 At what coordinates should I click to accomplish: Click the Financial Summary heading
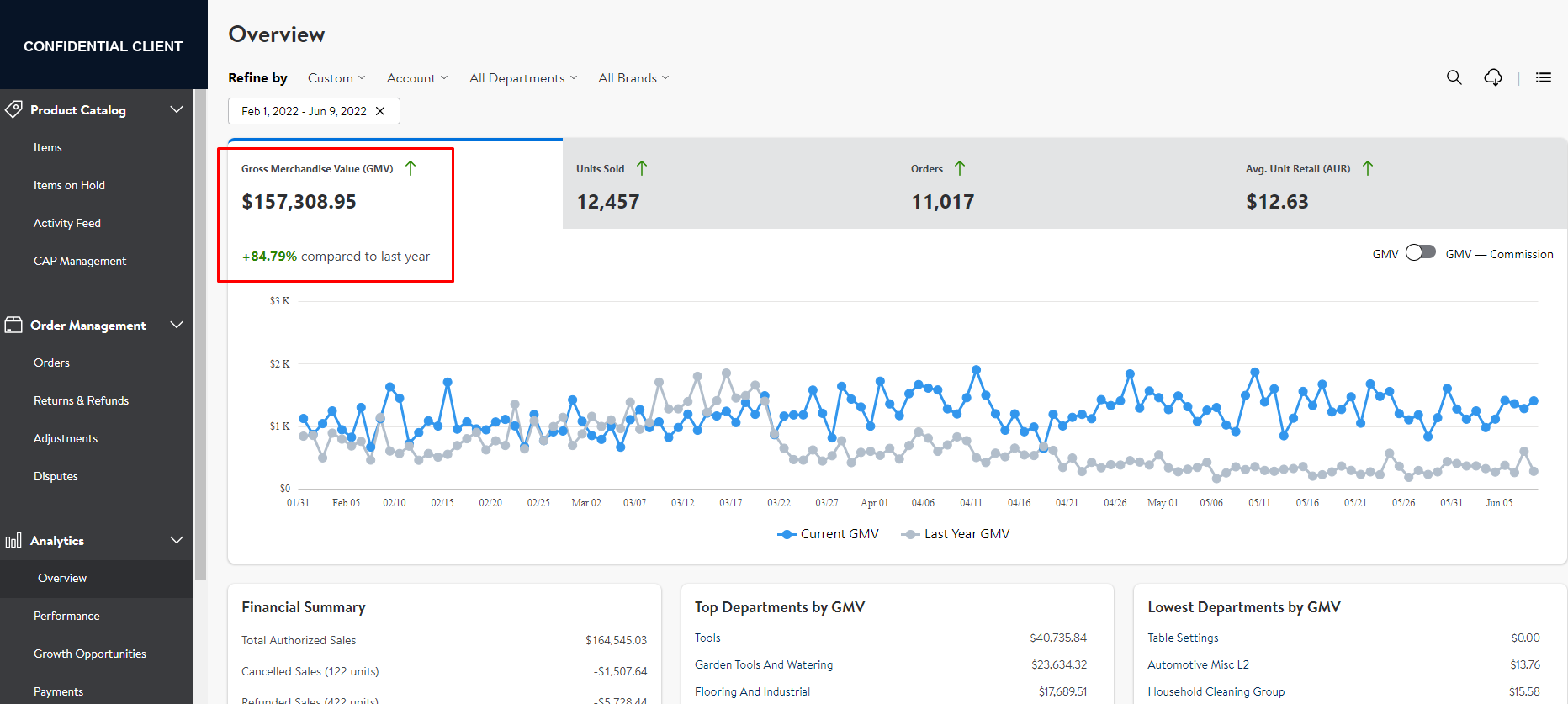[304, 607]
